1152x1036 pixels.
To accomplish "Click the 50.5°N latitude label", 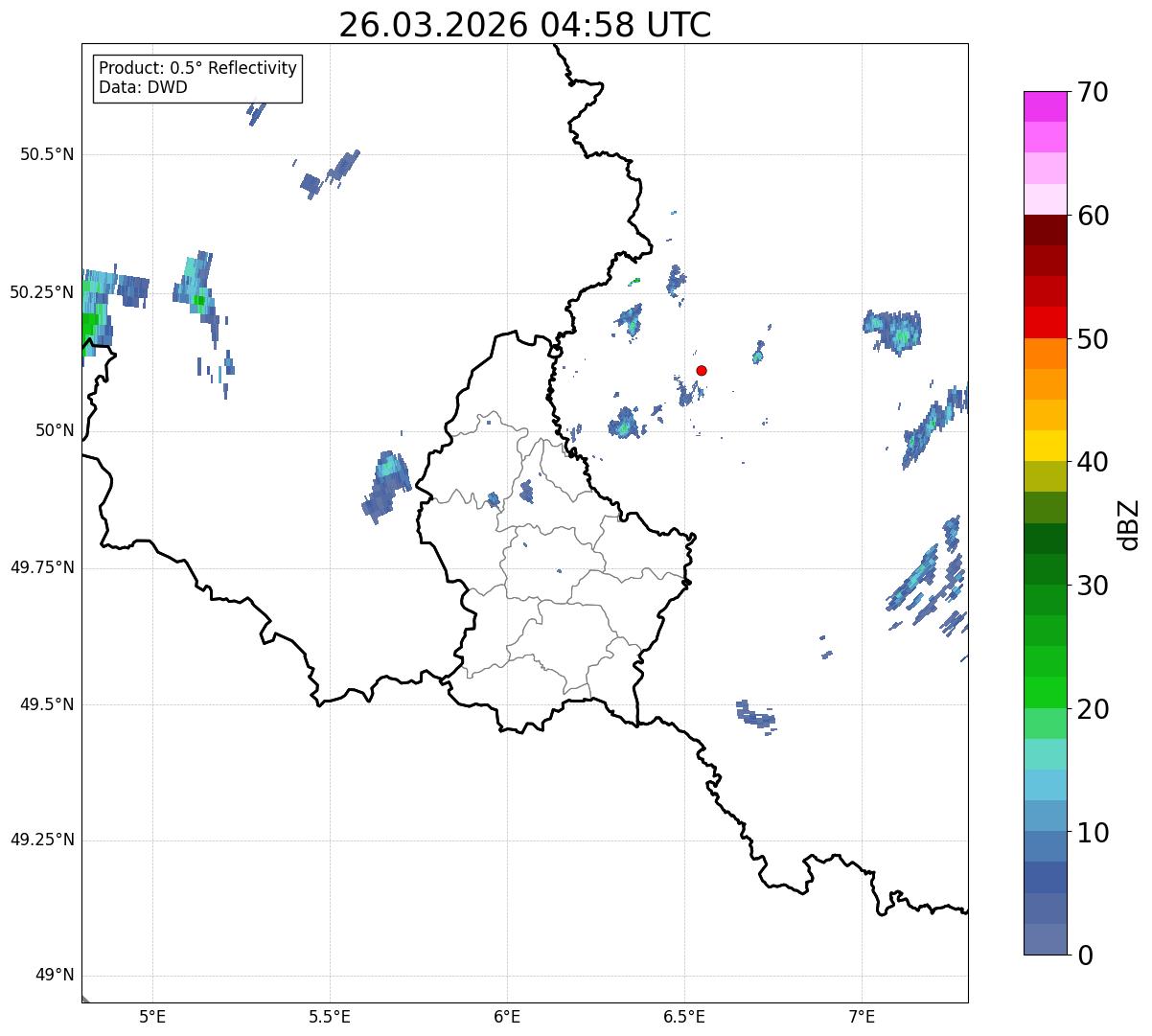I will 47,154.
